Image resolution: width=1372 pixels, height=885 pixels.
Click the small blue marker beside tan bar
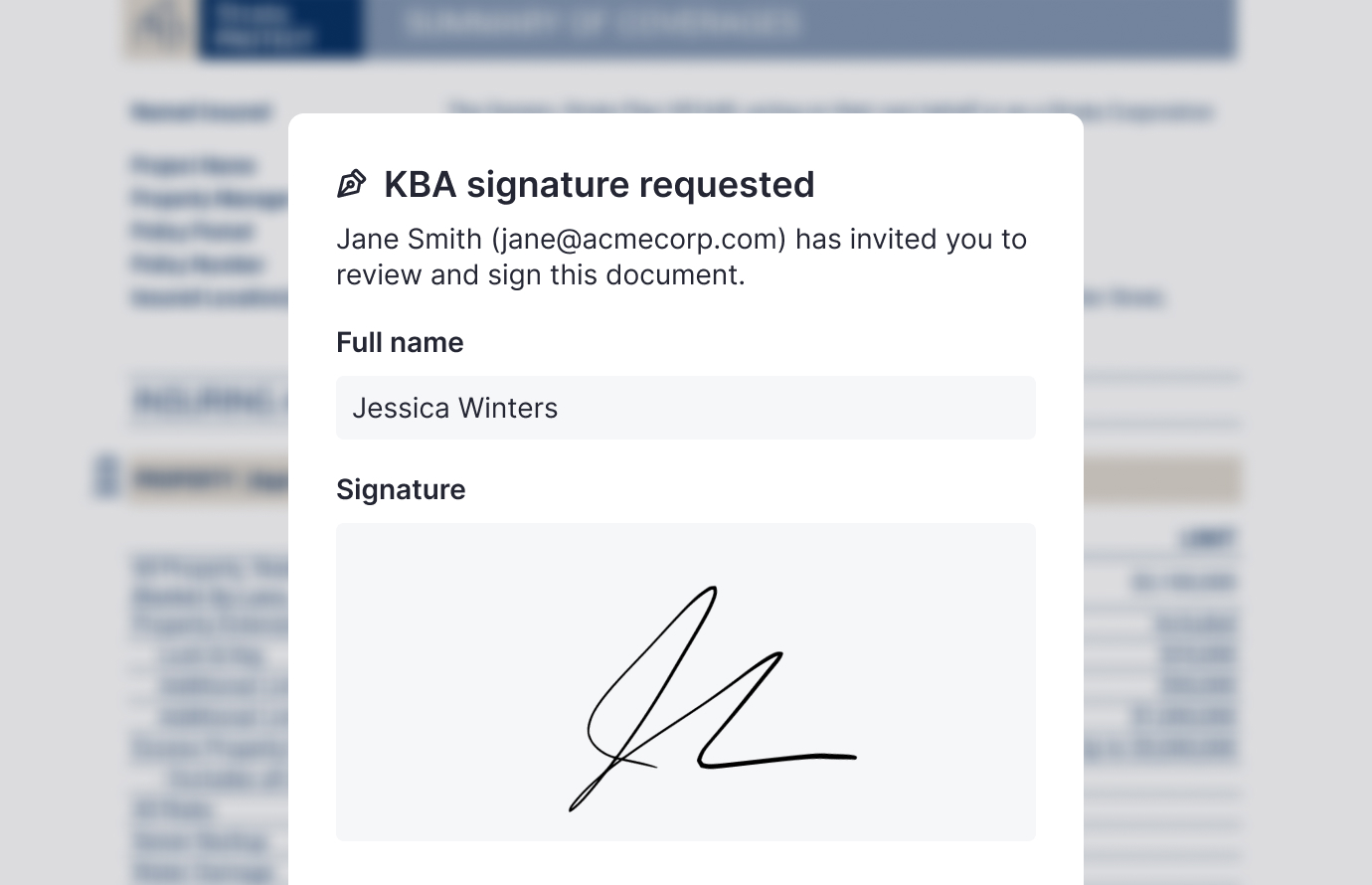point(106,475)
